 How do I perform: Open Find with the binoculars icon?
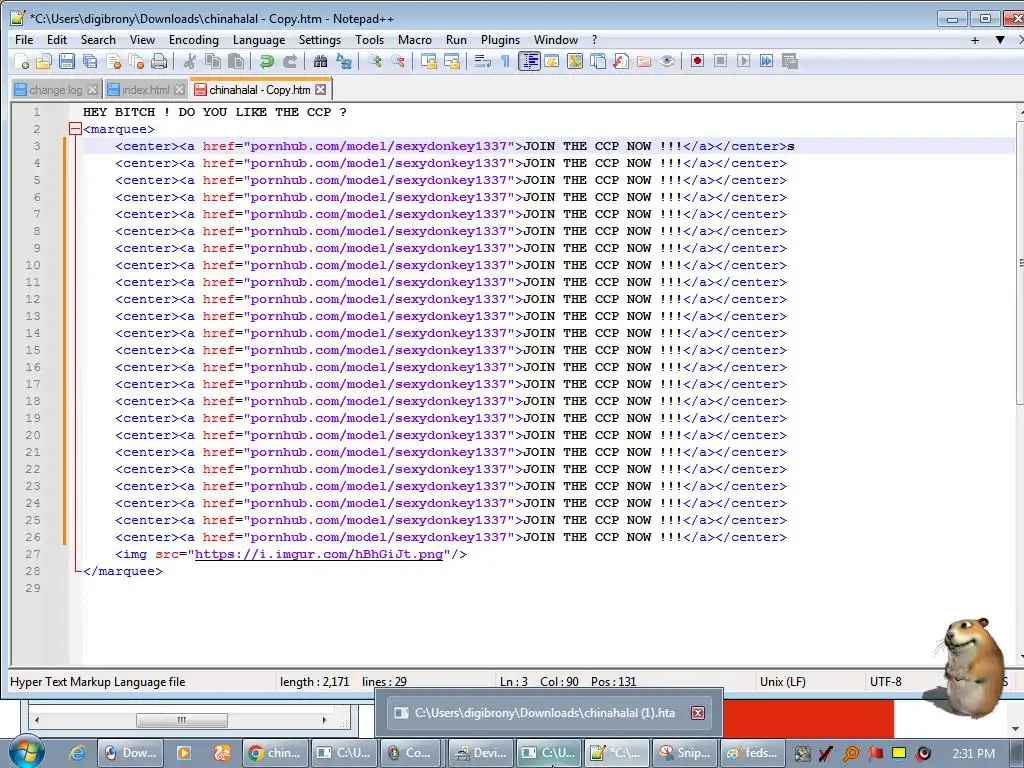tap(320, 61)
